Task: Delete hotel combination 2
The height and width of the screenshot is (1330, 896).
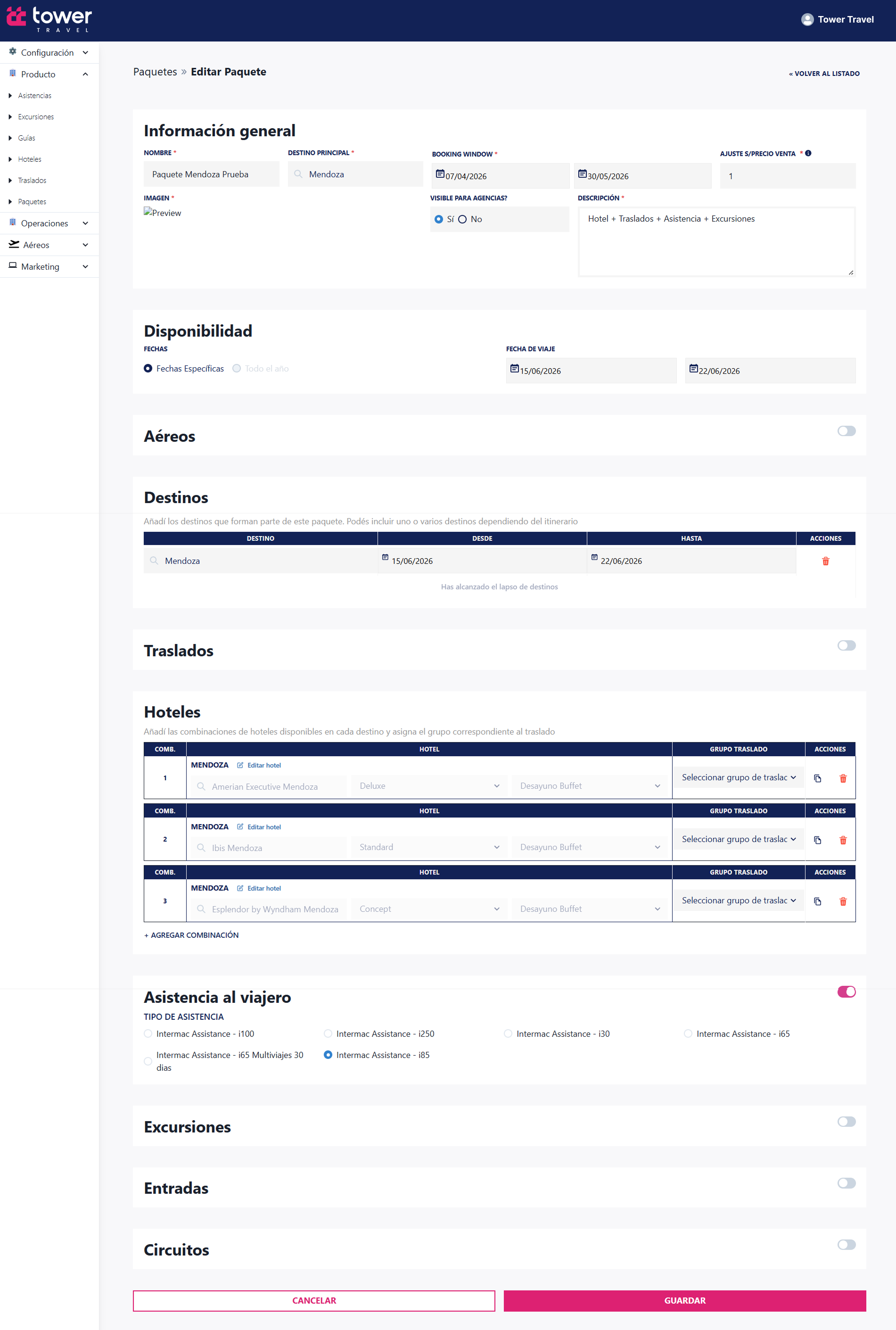Action: (x=843, y=840)
